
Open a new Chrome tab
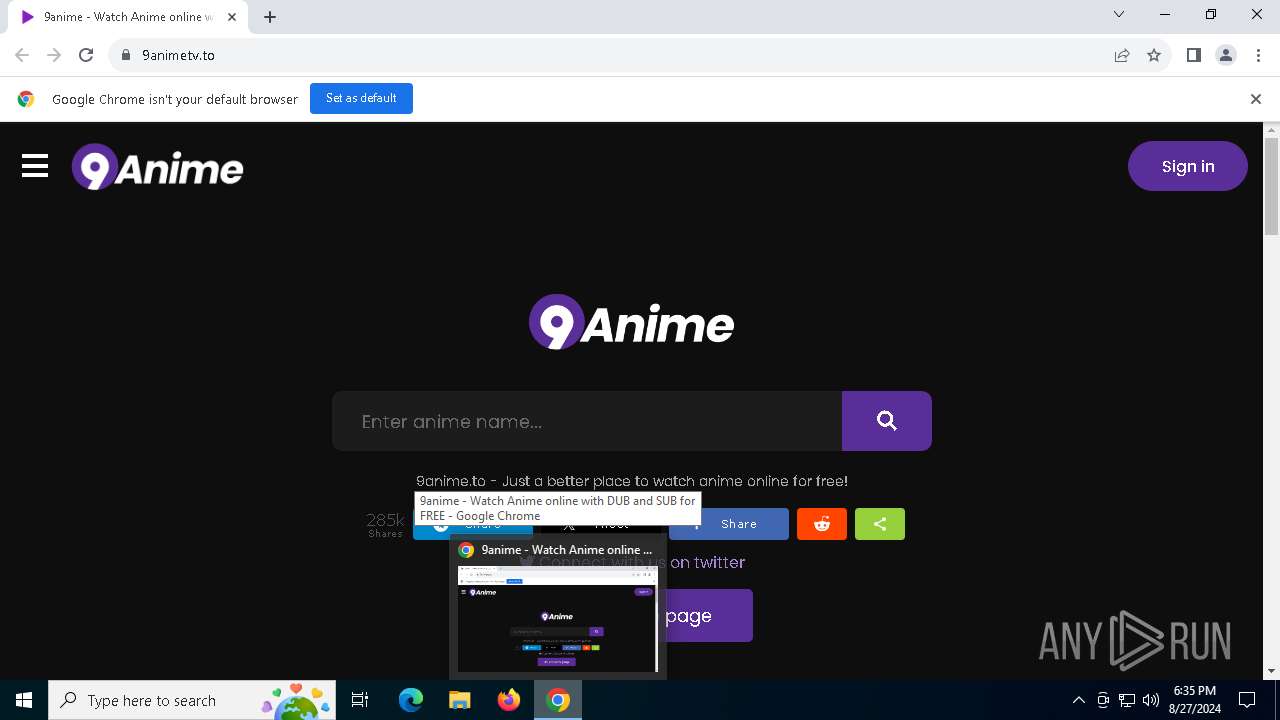[270, 17]
